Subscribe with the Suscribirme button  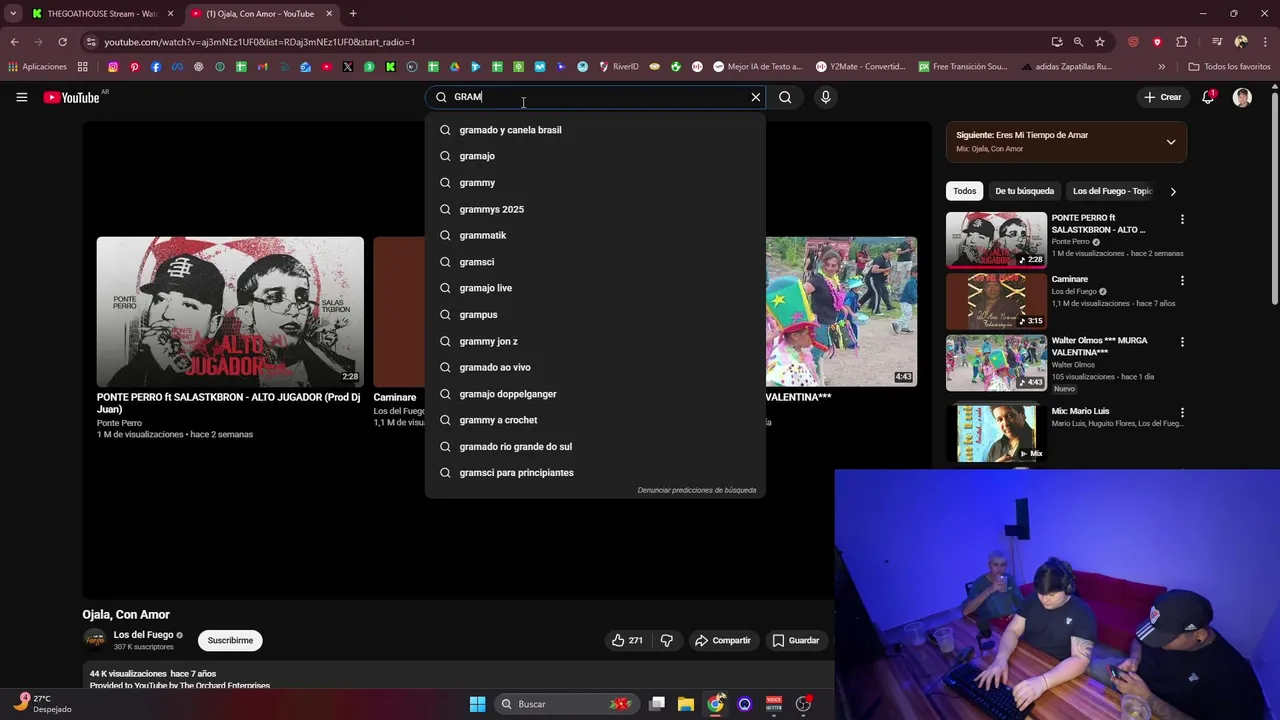point(230,640)
